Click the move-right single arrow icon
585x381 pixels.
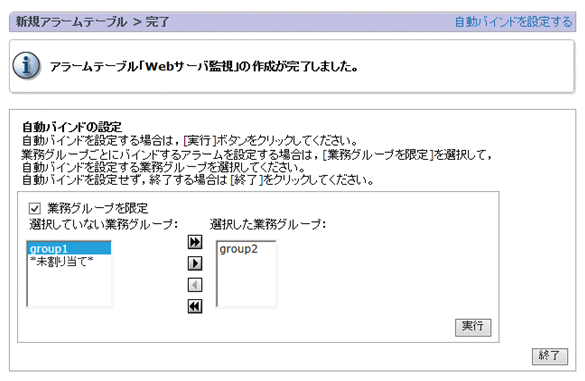tap(195, 263)
